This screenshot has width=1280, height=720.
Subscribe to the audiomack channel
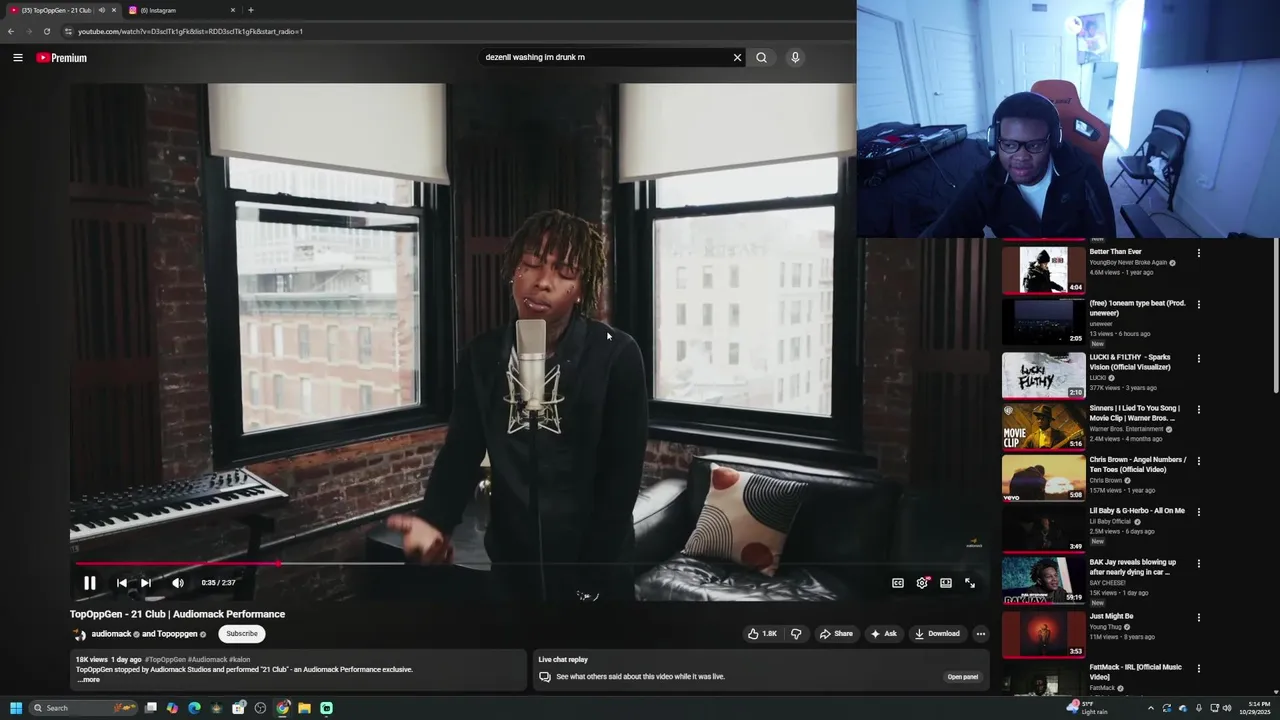click(241, 633)
